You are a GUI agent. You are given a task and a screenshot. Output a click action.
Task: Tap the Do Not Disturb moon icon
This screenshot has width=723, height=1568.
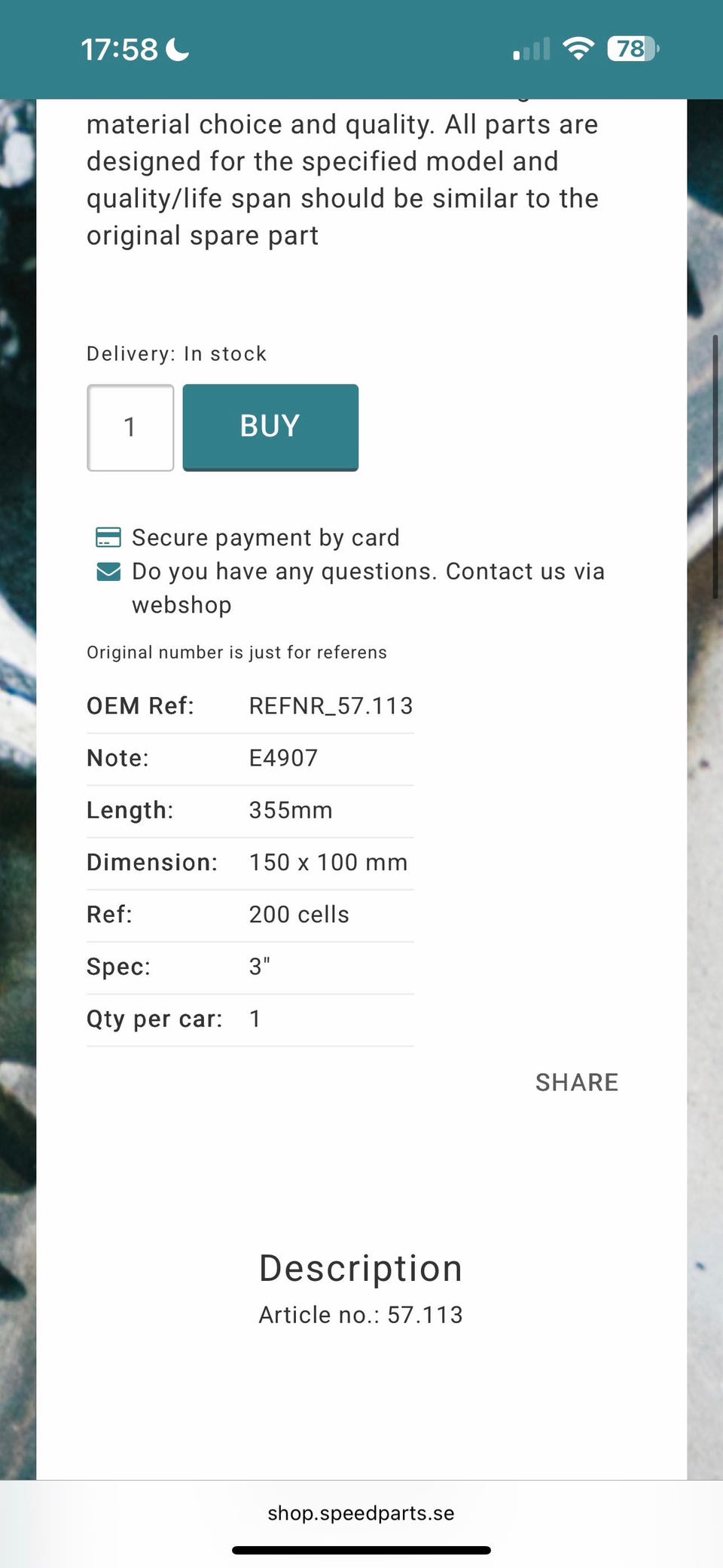pyautogui.click(x=178, y=50)
